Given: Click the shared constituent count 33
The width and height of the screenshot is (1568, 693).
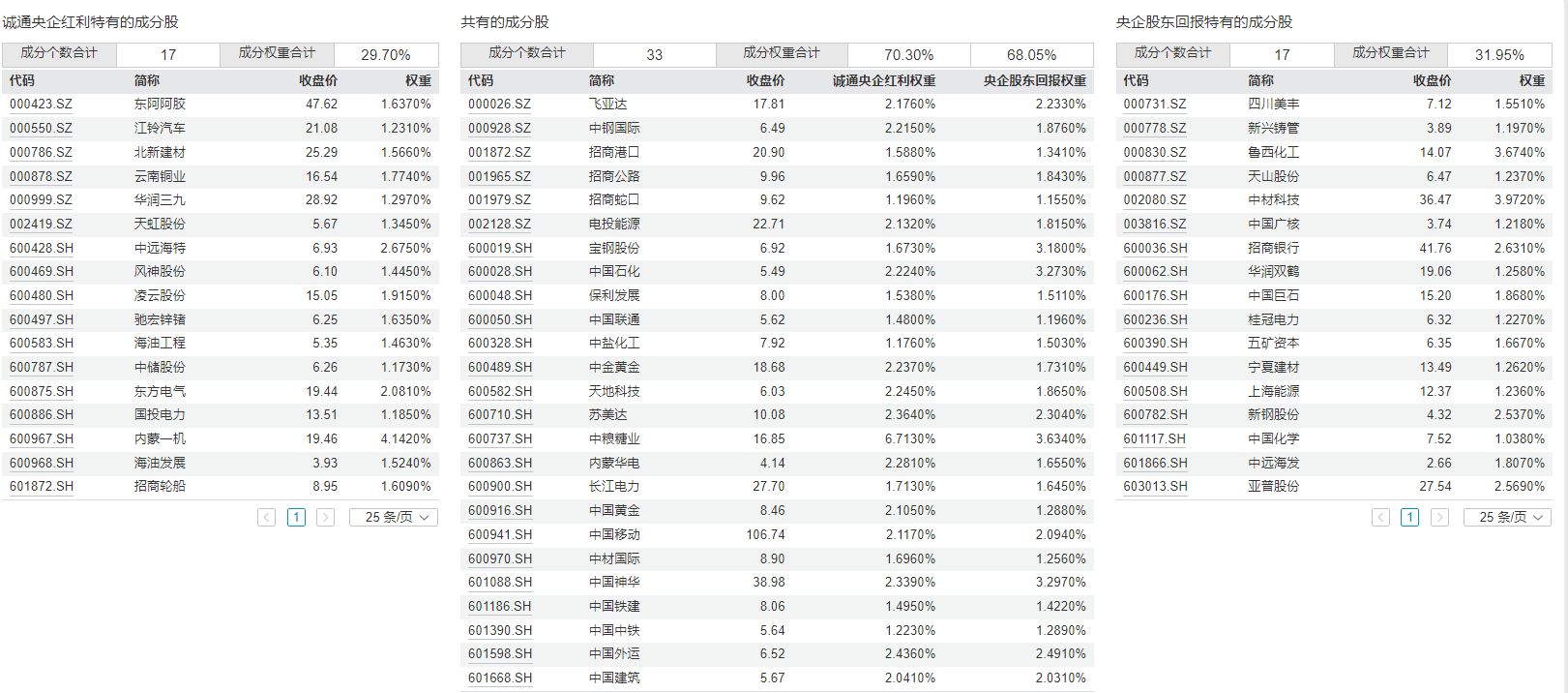Looking at the screenshot, I should coord(655,55).
